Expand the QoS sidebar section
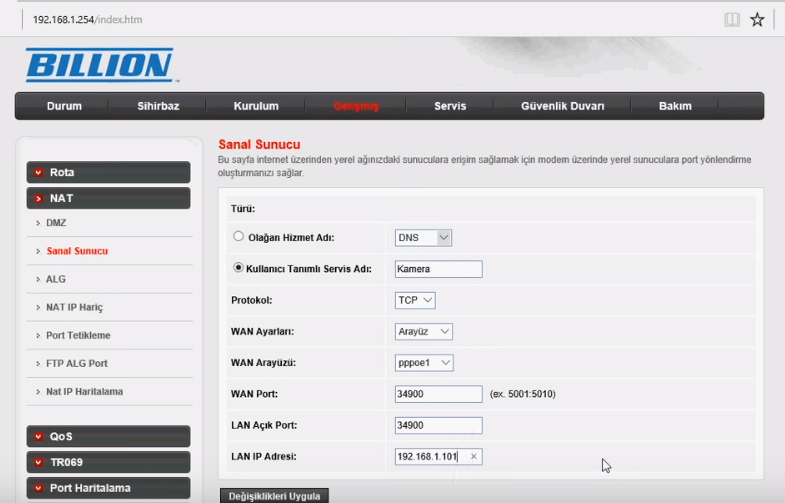785x503 pixels. (x=109, y=436)
